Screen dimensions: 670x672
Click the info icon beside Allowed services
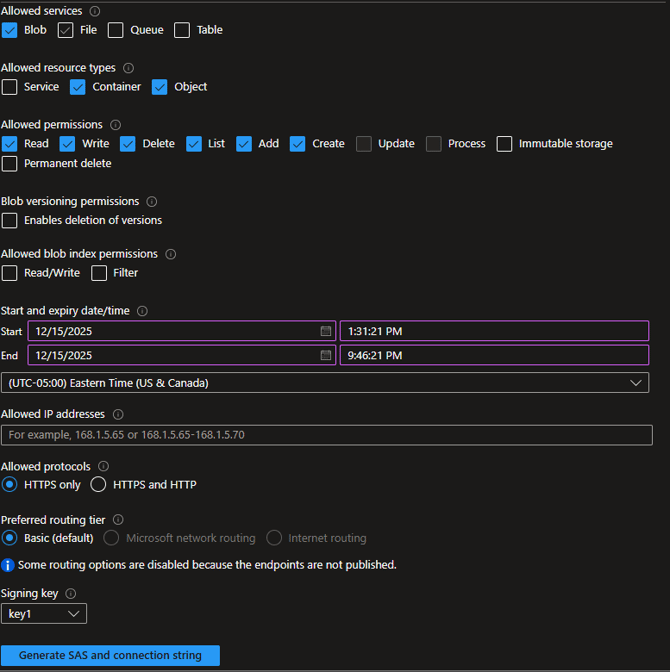pos(95,11)
